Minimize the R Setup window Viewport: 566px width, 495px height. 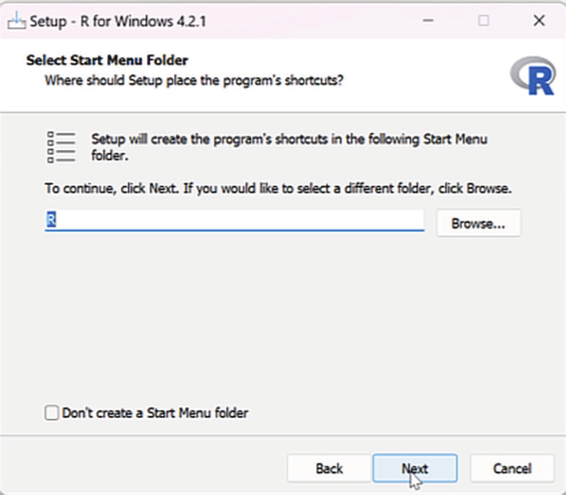428,21
